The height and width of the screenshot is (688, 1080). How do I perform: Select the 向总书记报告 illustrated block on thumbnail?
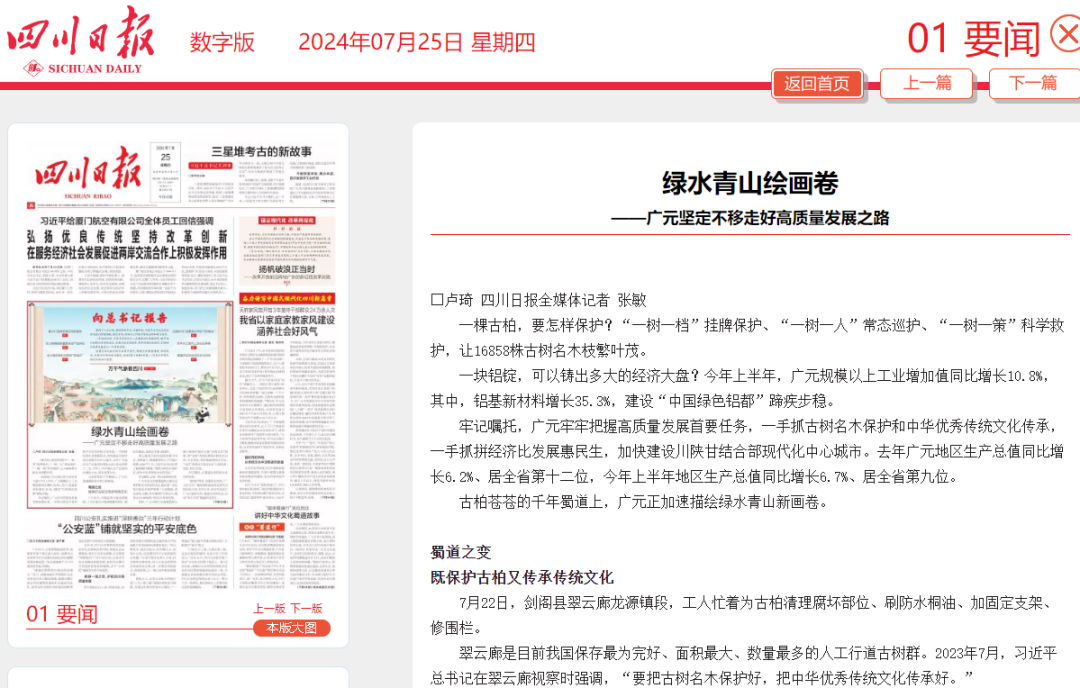click(x=130, y=362)
